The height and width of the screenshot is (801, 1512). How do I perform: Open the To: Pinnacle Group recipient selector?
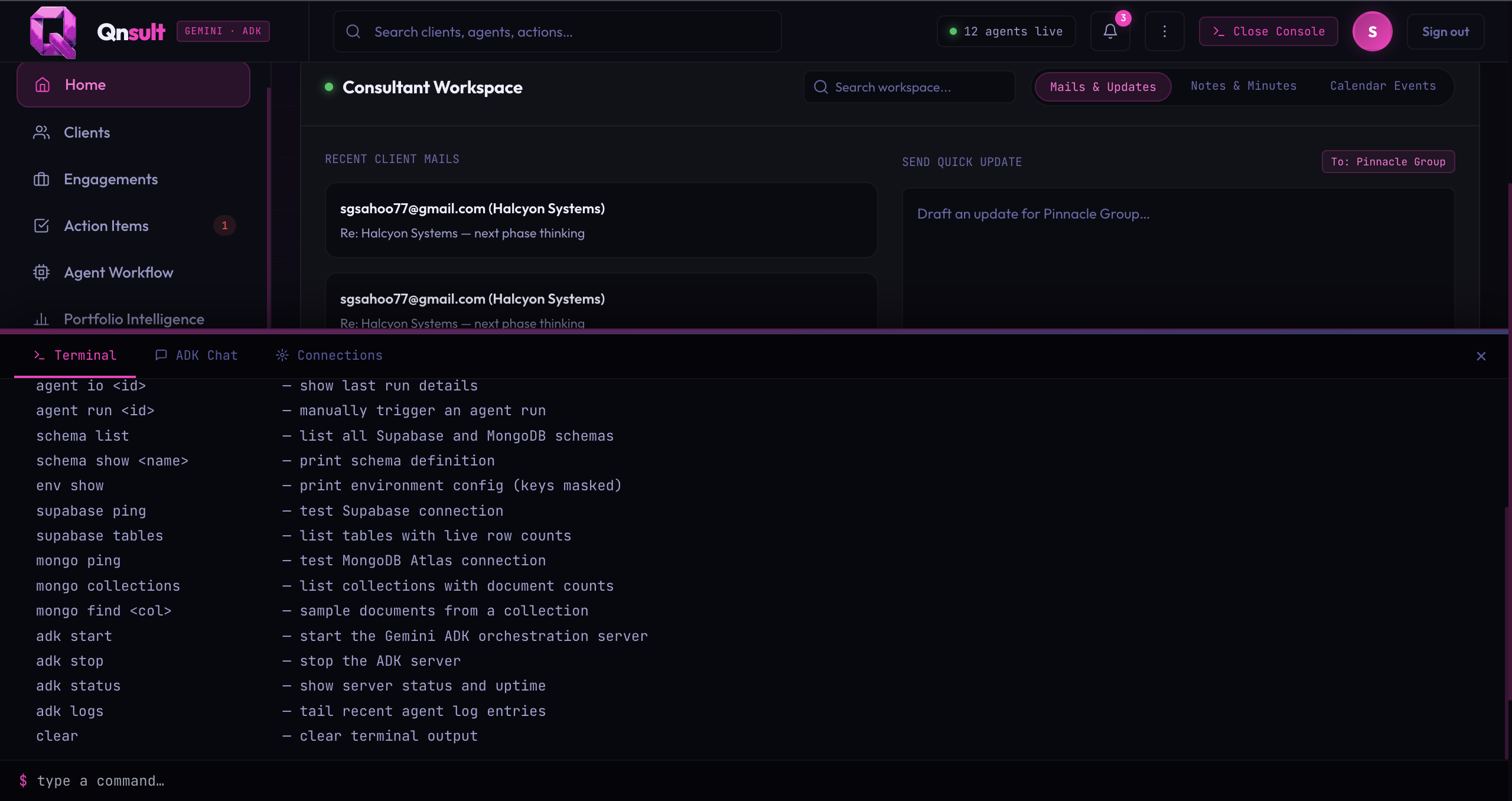[x=1388, y=162]
